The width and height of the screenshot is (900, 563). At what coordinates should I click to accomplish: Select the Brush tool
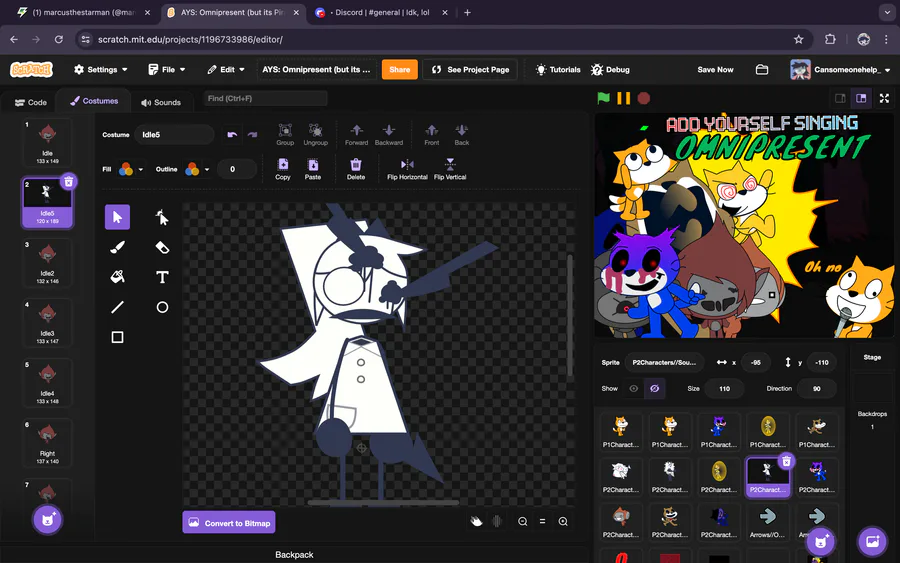(117, 247)
